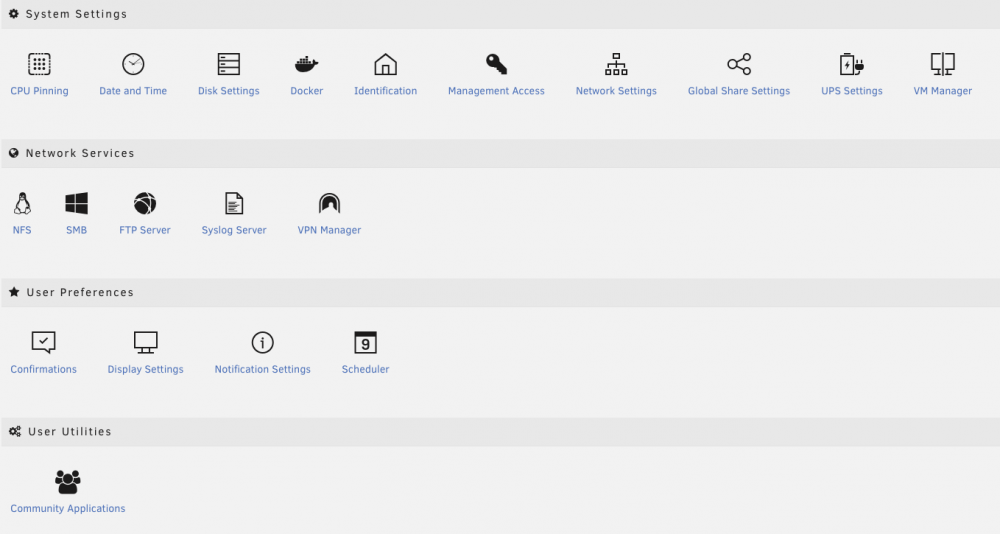The image size is (1000, 534).
Task: Open the Disk Settings drive icon
Action: coord(228,64)
